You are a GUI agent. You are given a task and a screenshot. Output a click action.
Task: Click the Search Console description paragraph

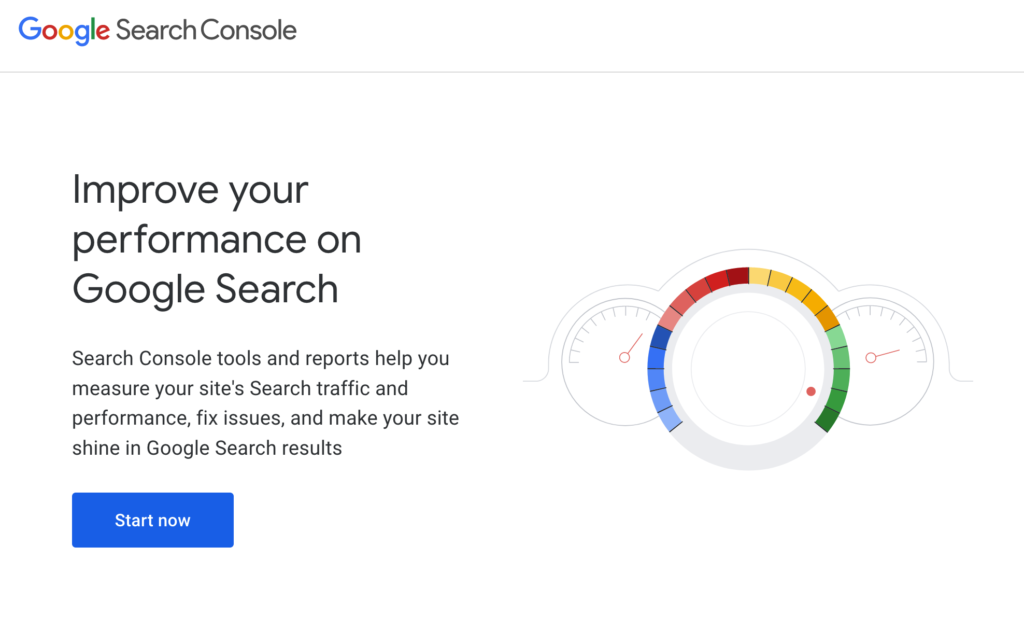coord(265,403)
